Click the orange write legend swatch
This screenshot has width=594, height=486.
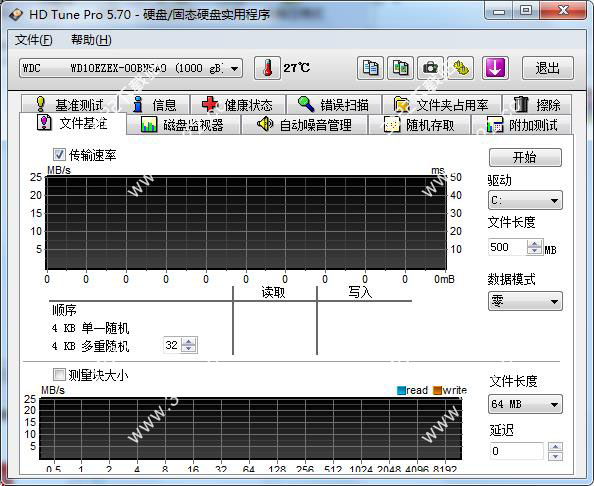click(438, 391)
